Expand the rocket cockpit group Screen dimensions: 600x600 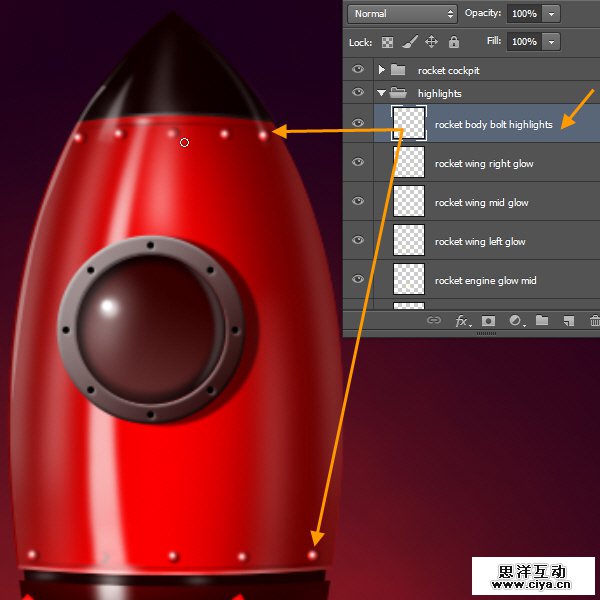382,70
